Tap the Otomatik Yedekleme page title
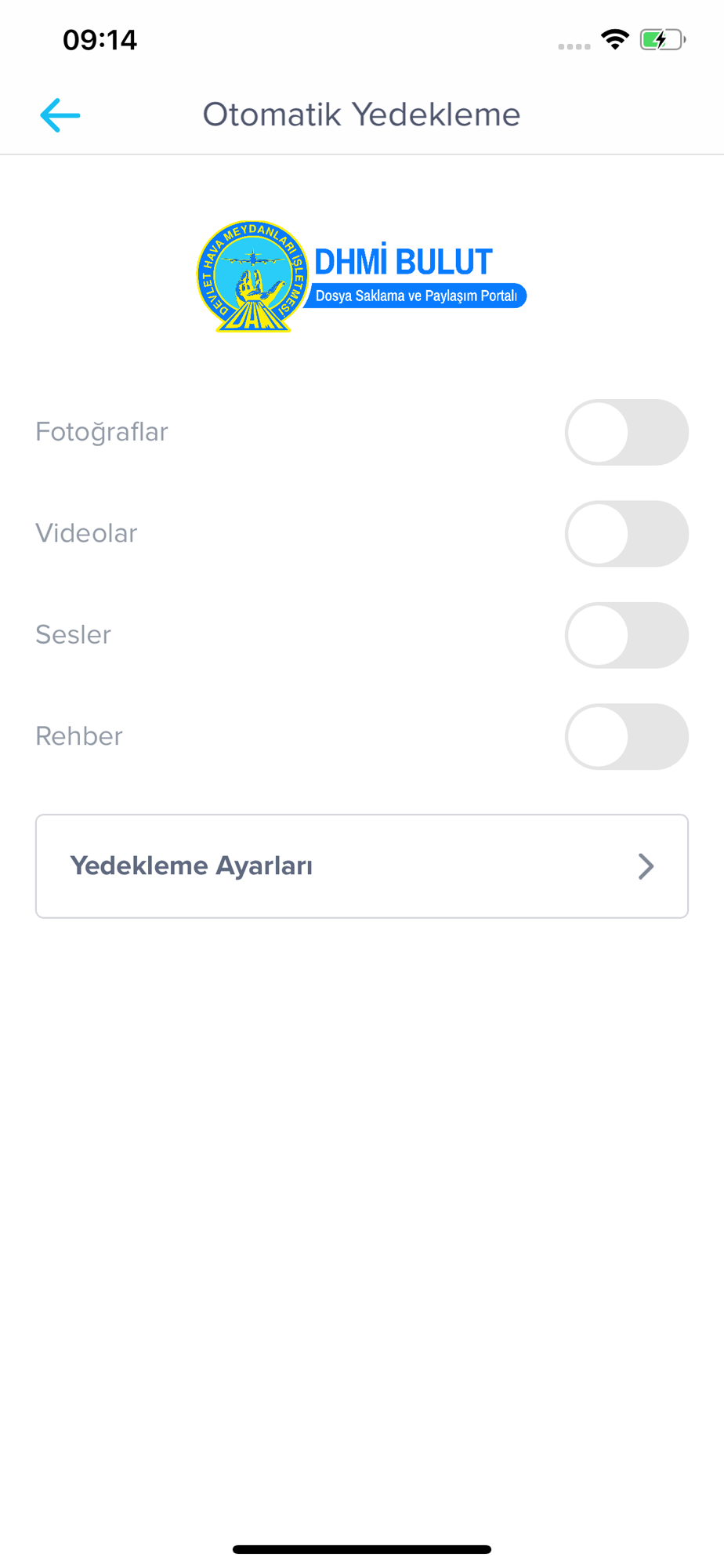The image size is (724, 1568). point(361,114)
